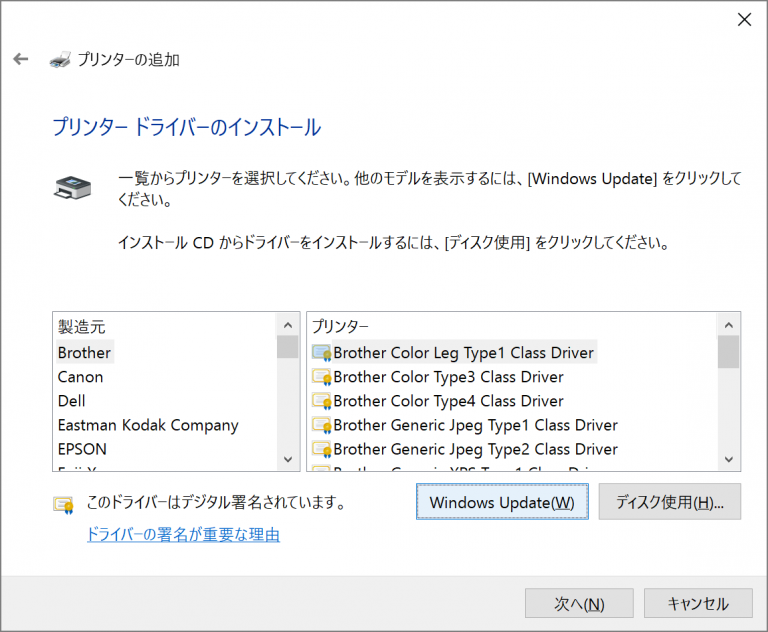Click printer list scroll up arrow
Viewport: 768px width, 632px height.
click(728, 325)
